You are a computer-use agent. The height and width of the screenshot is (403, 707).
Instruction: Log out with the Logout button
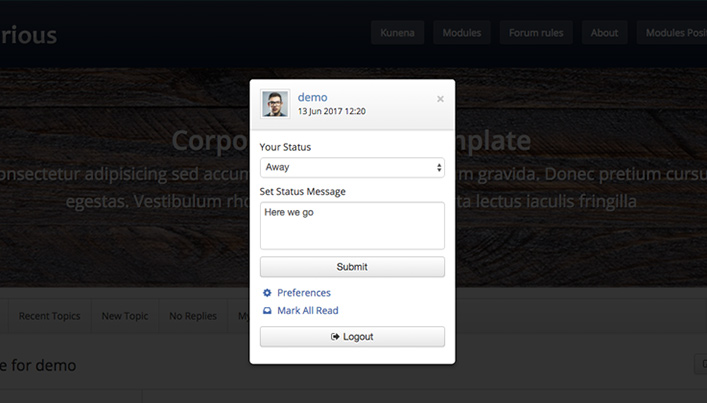pos(352,337)
